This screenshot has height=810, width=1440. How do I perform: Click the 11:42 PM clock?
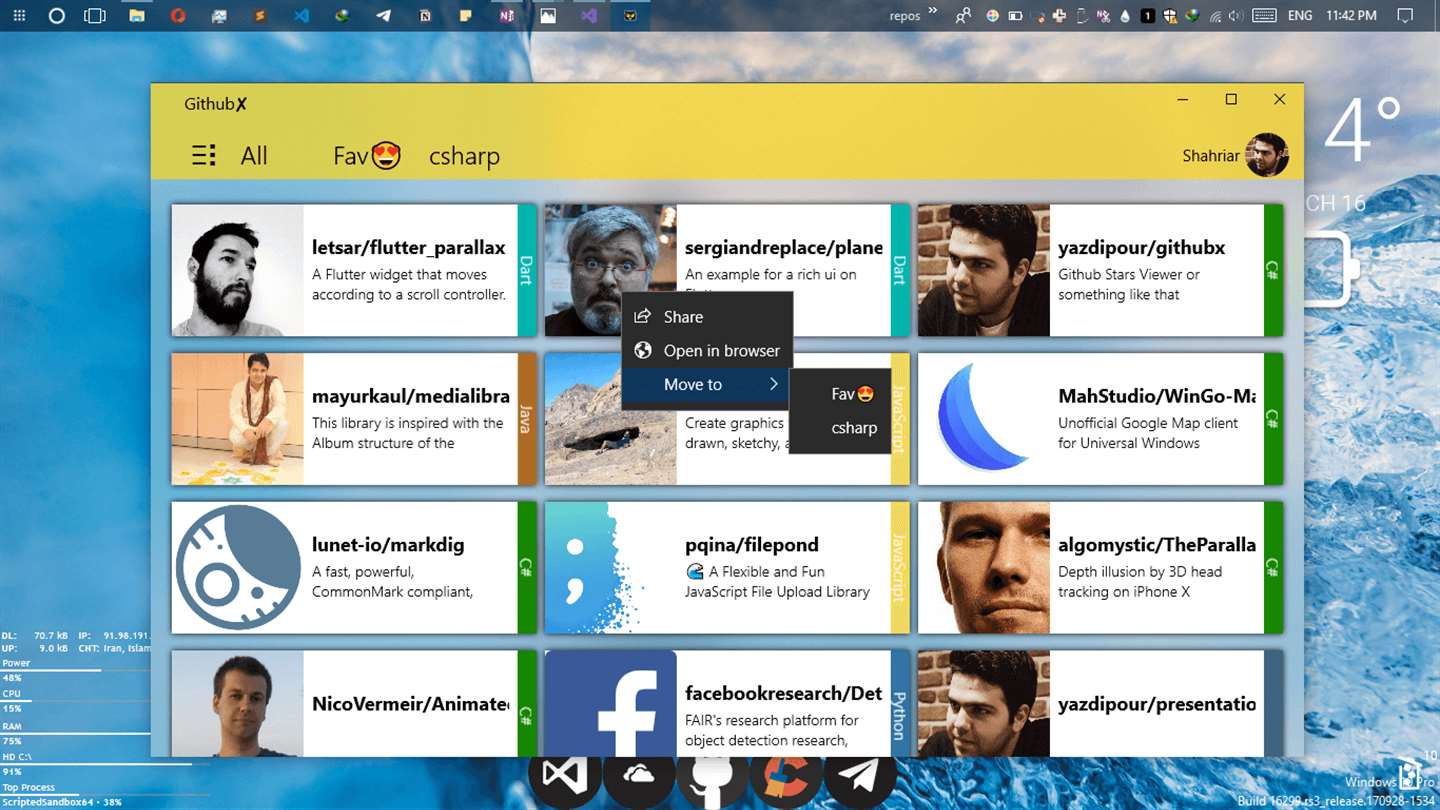[x=1351, y=16]
